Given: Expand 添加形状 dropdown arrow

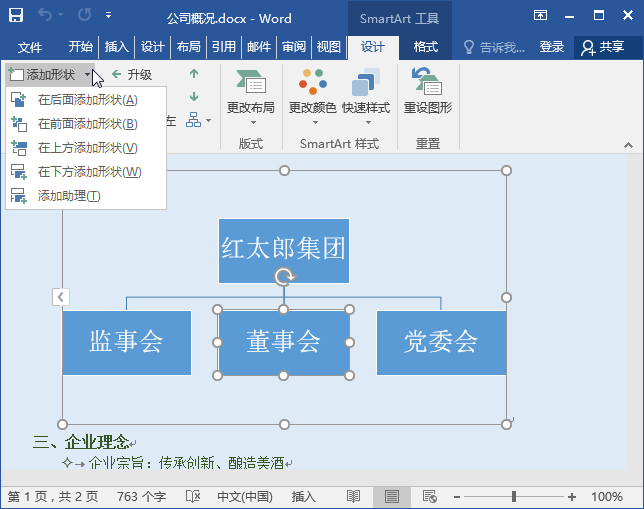Looking at the screenshot, I should (87, 75).
